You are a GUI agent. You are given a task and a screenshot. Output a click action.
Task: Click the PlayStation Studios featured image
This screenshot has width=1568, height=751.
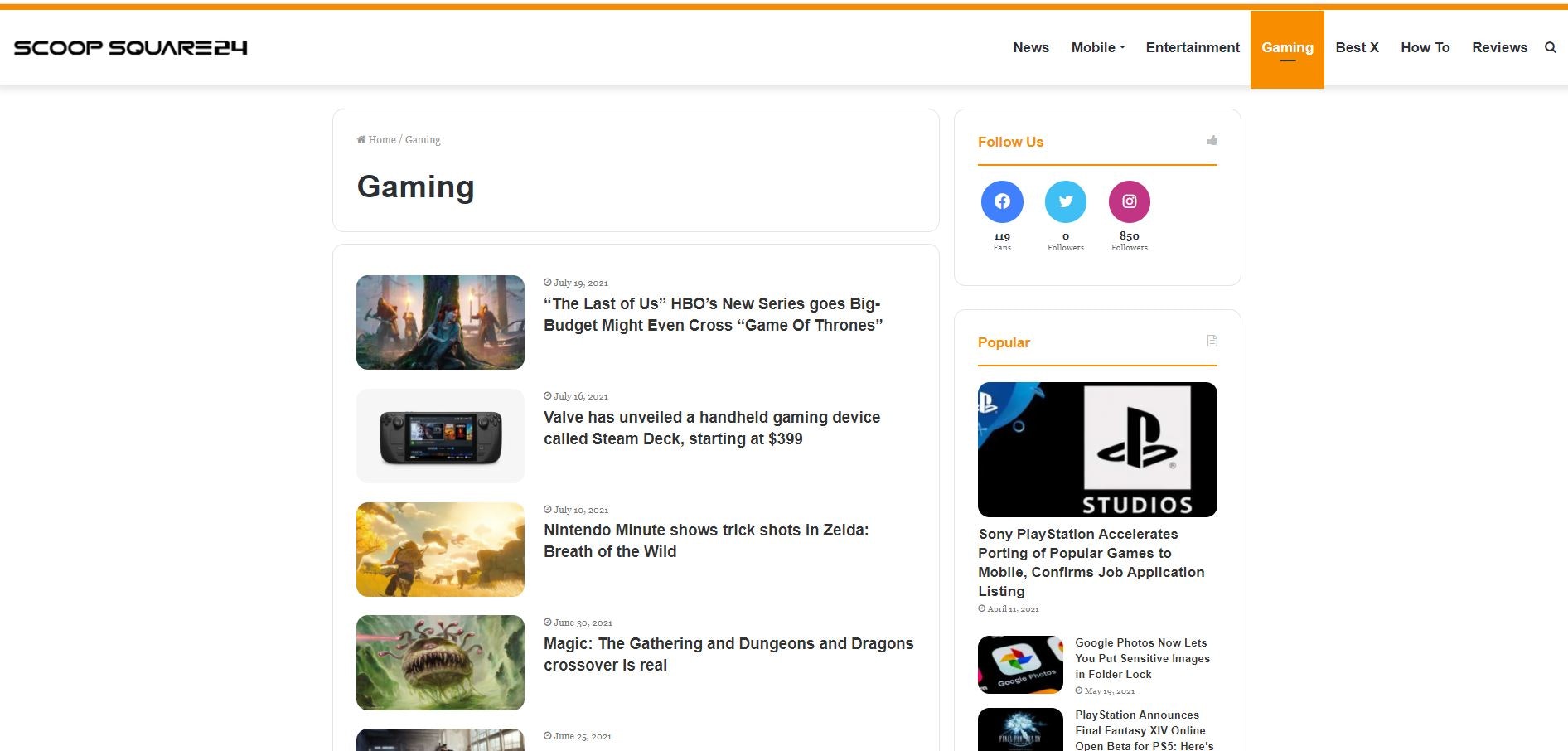(1097, 449)
